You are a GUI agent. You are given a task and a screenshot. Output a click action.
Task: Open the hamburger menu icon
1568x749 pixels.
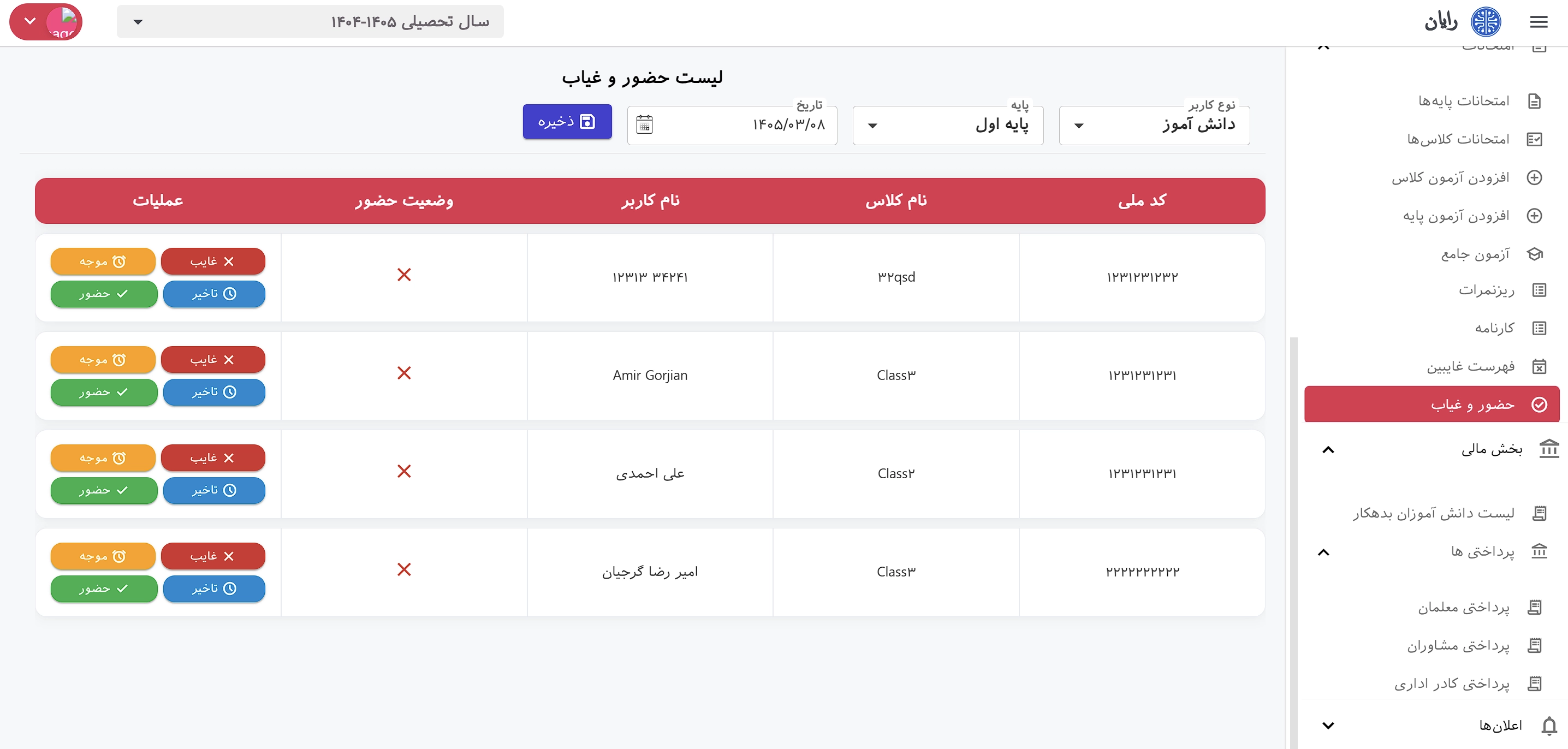point(1538,22)
